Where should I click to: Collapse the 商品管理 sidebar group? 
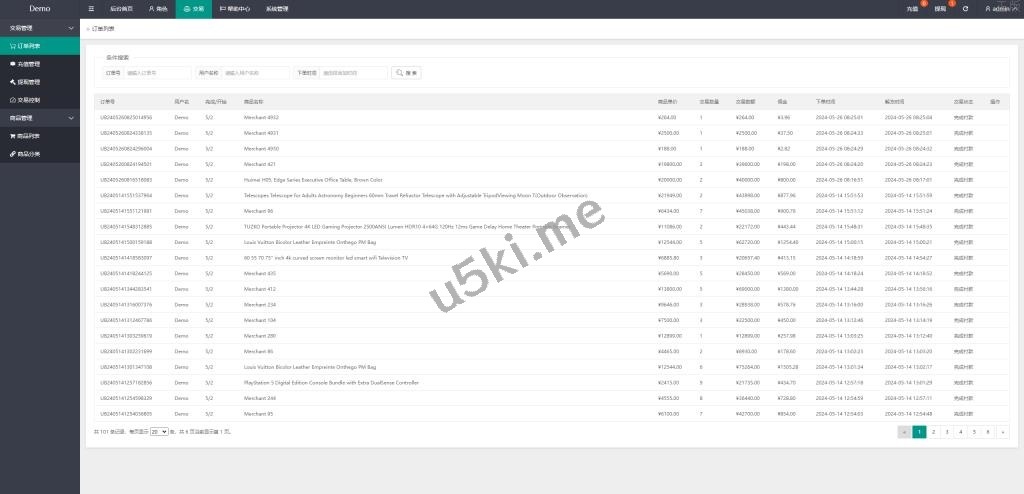coord(40,118)
